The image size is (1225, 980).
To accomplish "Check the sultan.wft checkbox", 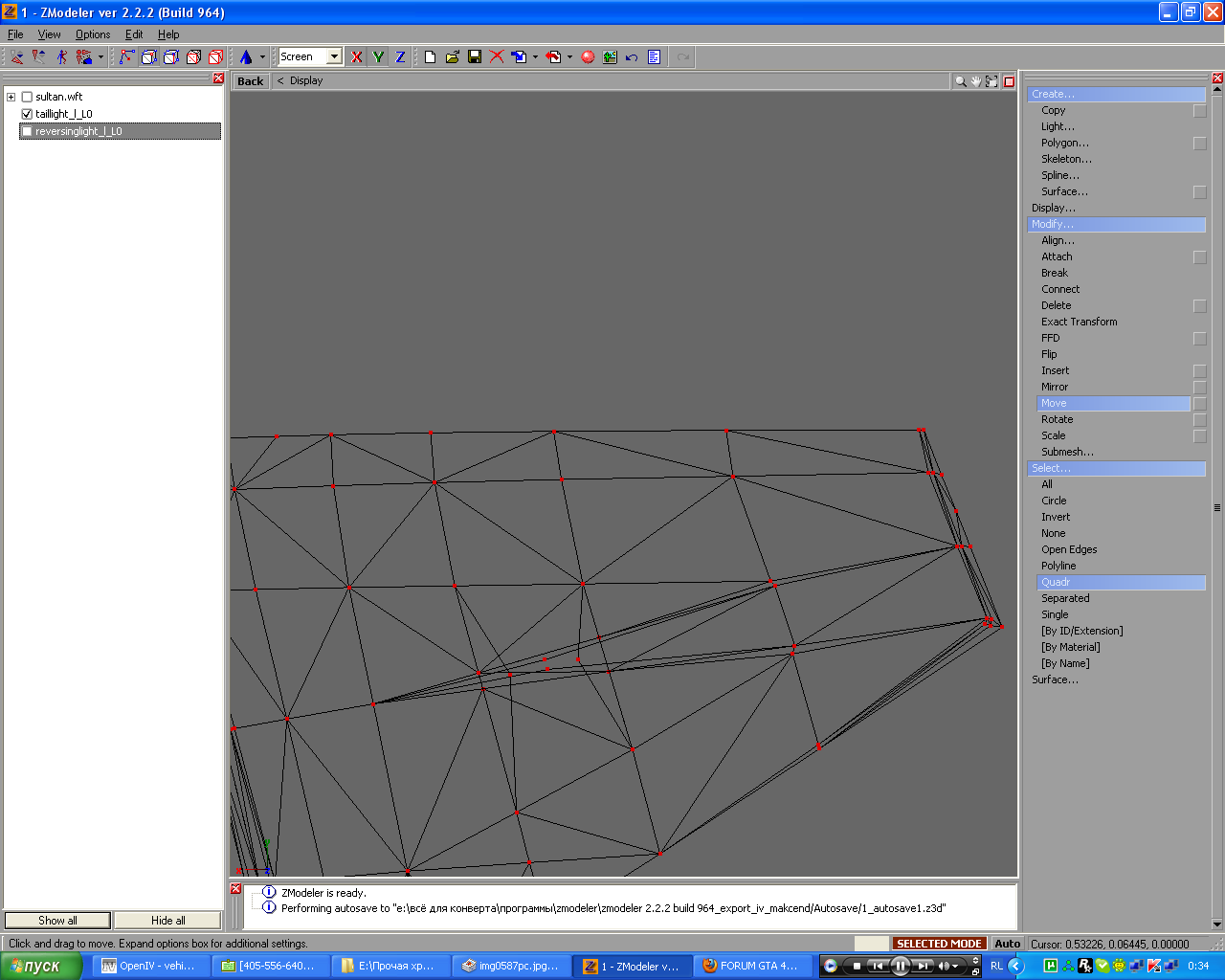I will click(27, 97).
